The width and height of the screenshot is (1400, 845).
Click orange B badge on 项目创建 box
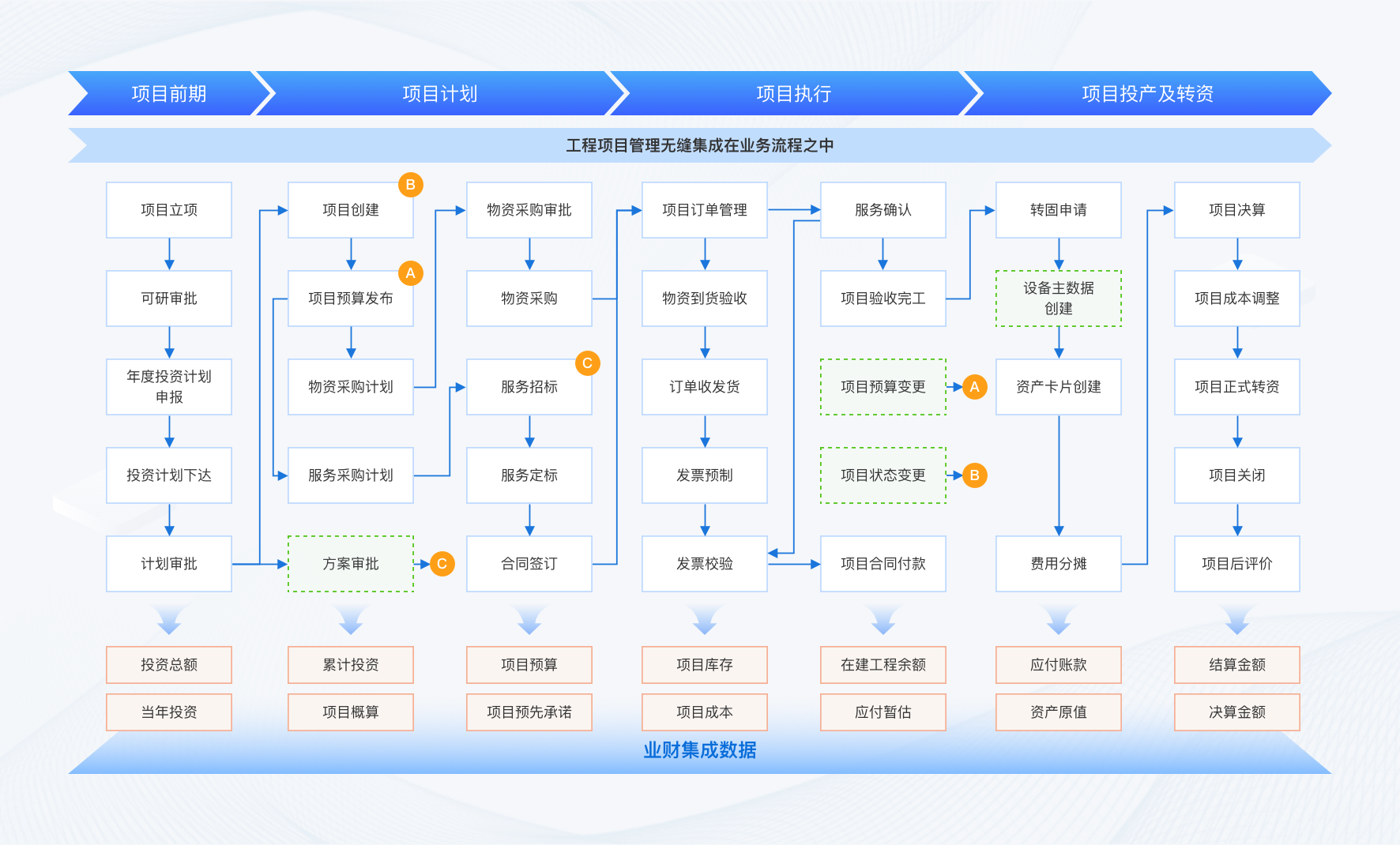point(410,185)
